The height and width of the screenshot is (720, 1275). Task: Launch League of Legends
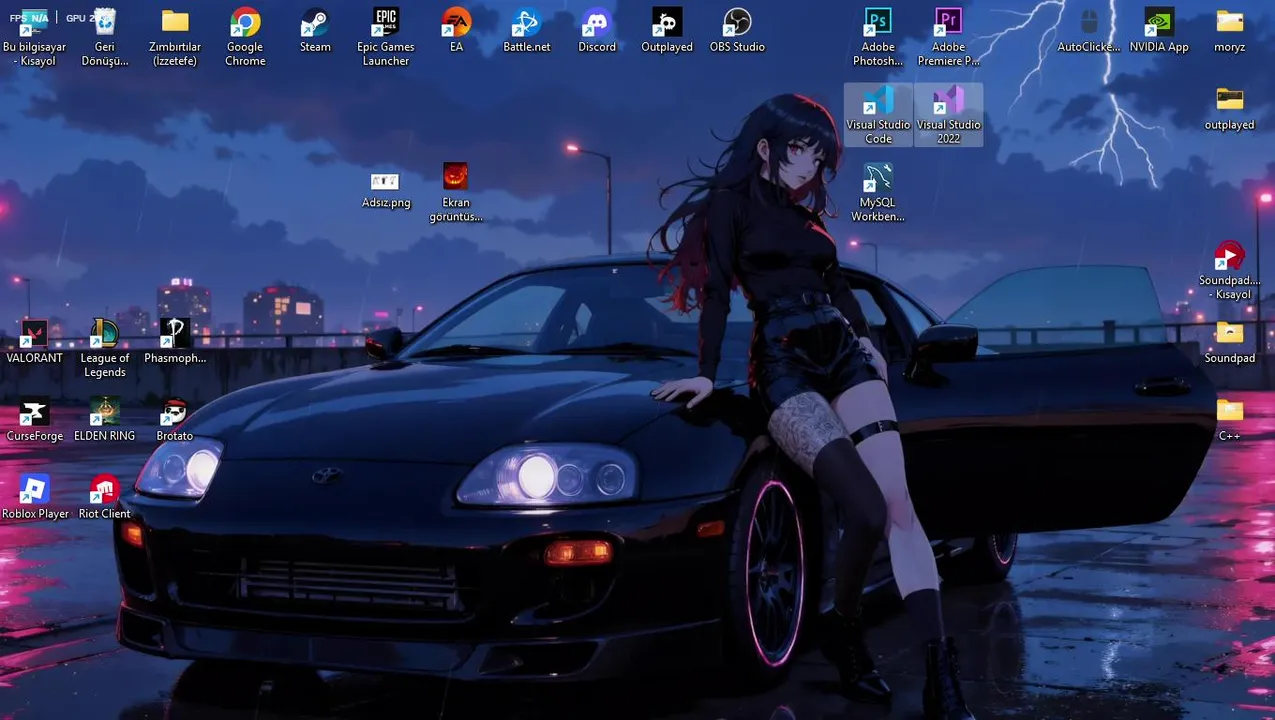105,348
